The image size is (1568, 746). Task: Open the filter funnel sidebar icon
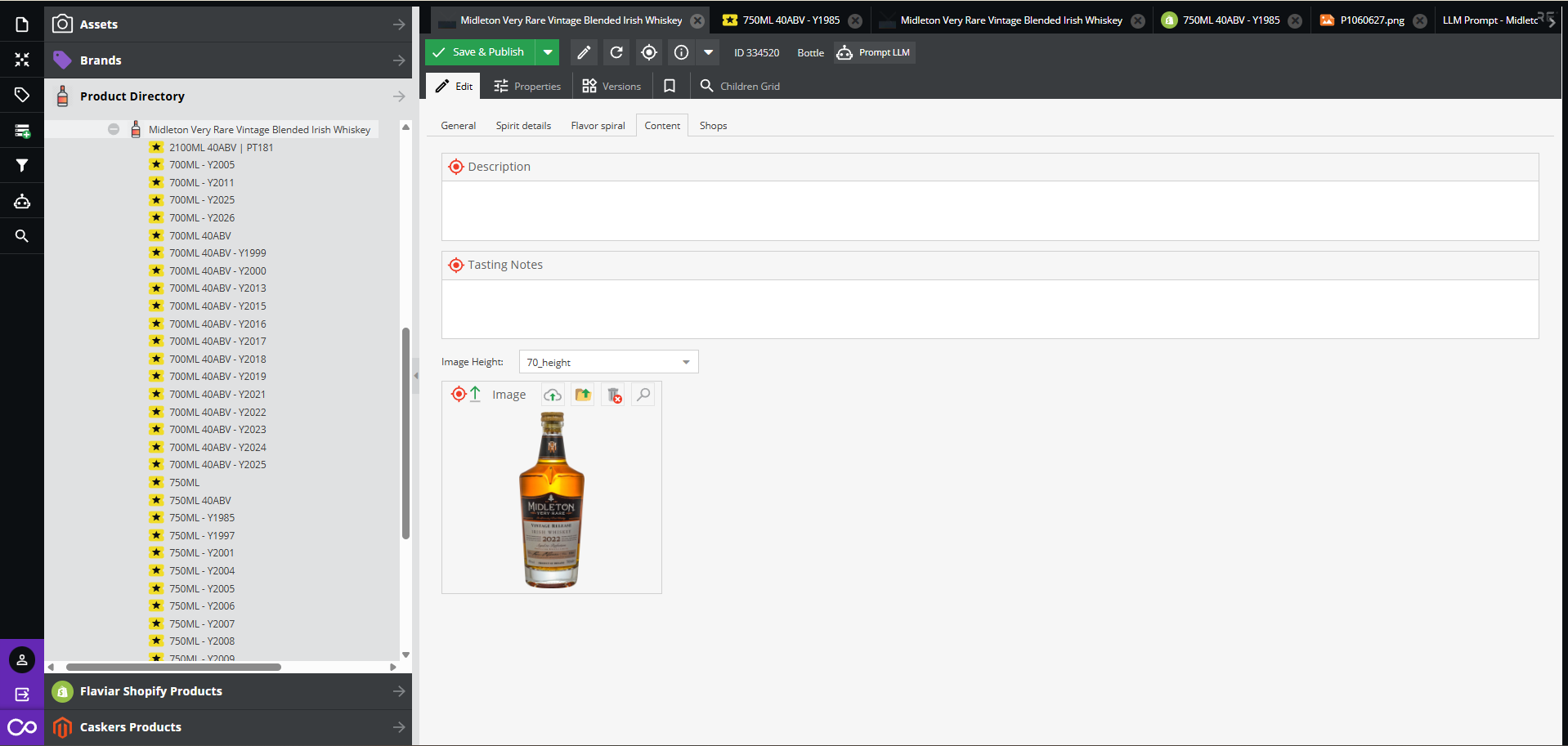pos(22,166)
